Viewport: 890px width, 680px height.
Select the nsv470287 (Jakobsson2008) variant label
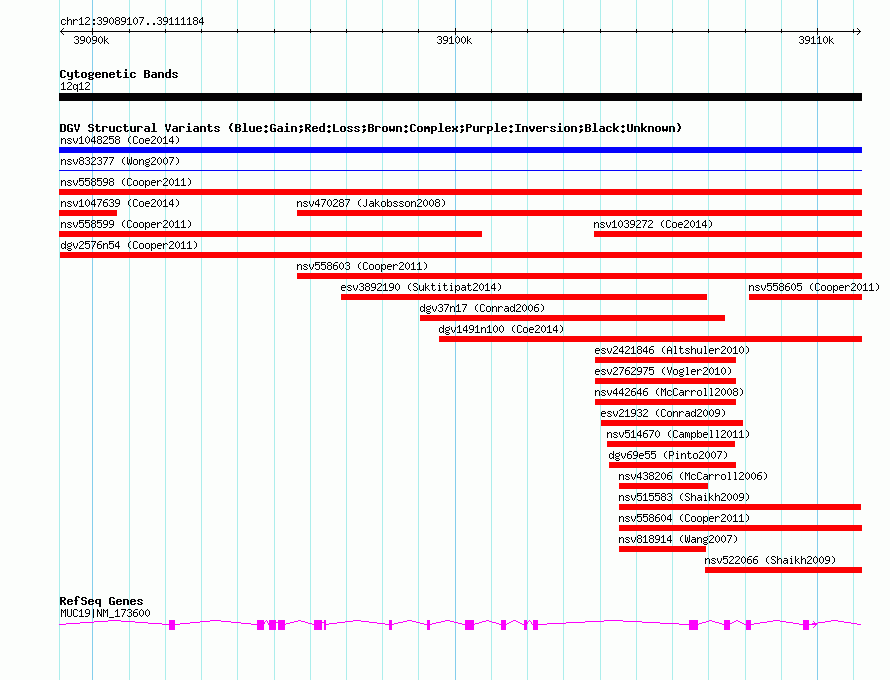coord(371,203)
